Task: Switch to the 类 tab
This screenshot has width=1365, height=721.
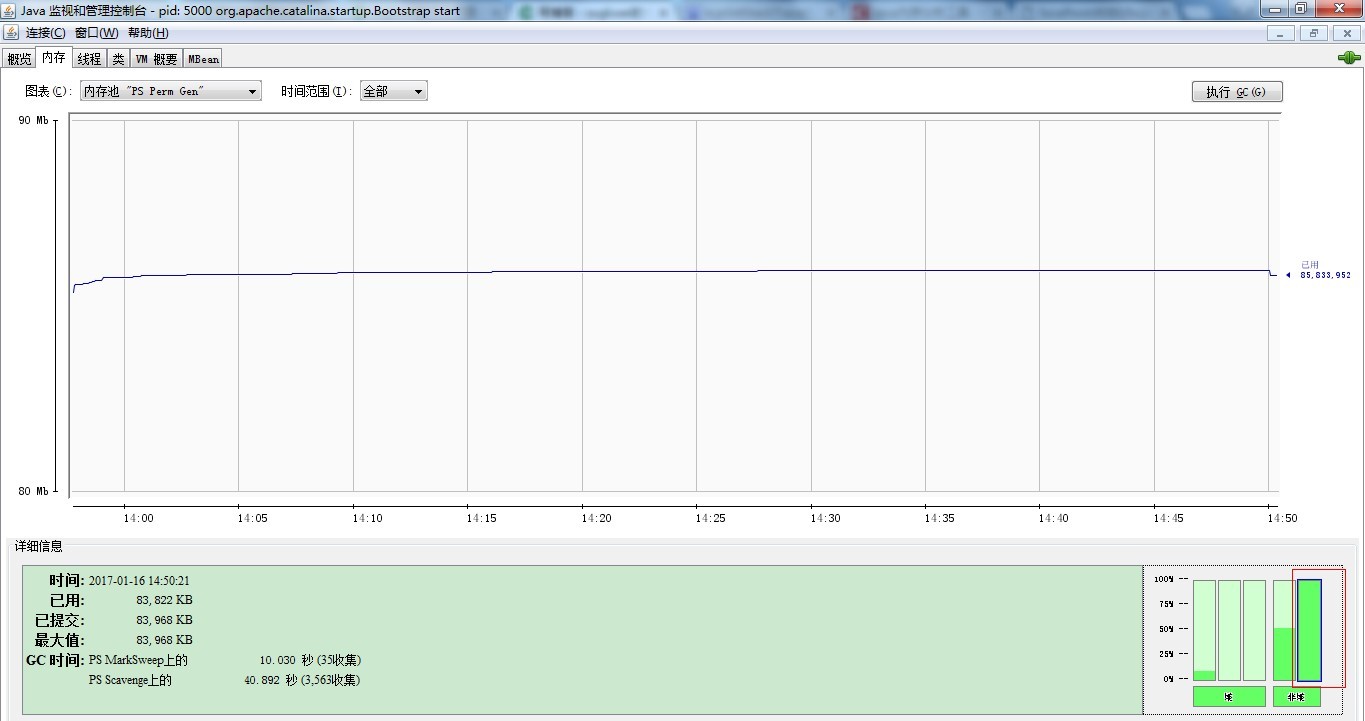Action: tap(118, 58)
